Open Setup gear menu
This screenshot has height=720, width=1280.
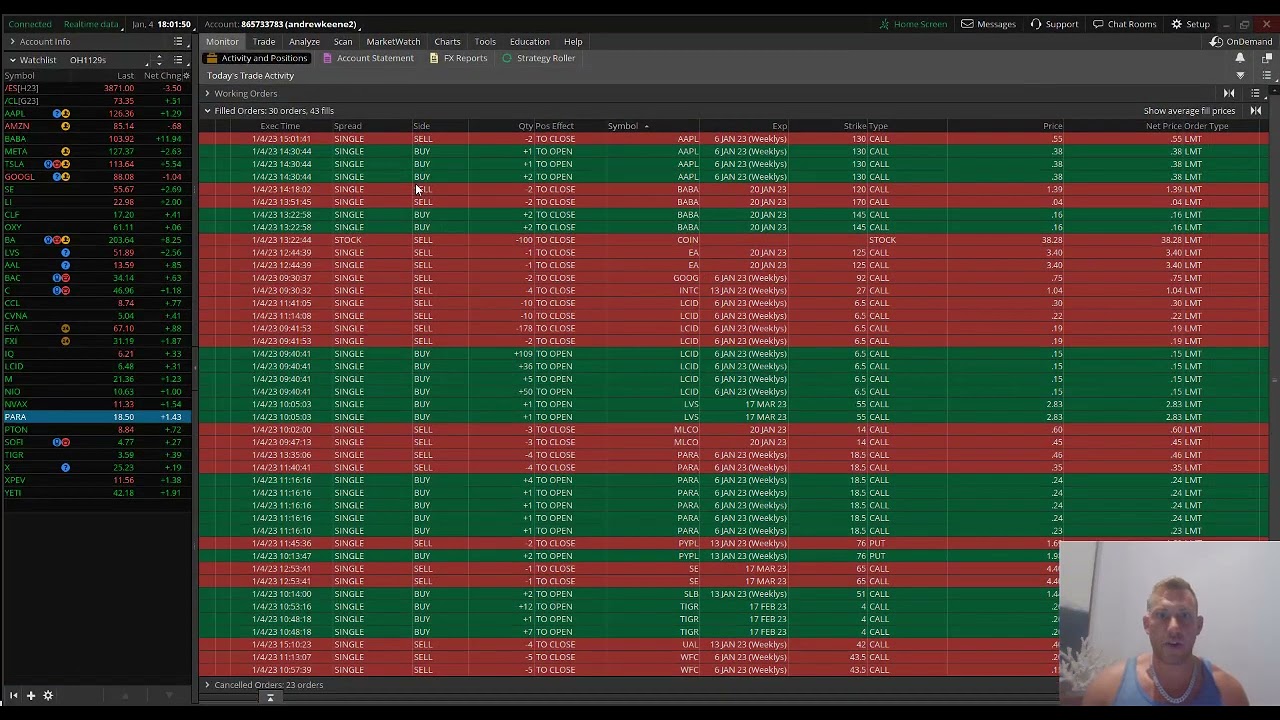(x=1190, y=24)
